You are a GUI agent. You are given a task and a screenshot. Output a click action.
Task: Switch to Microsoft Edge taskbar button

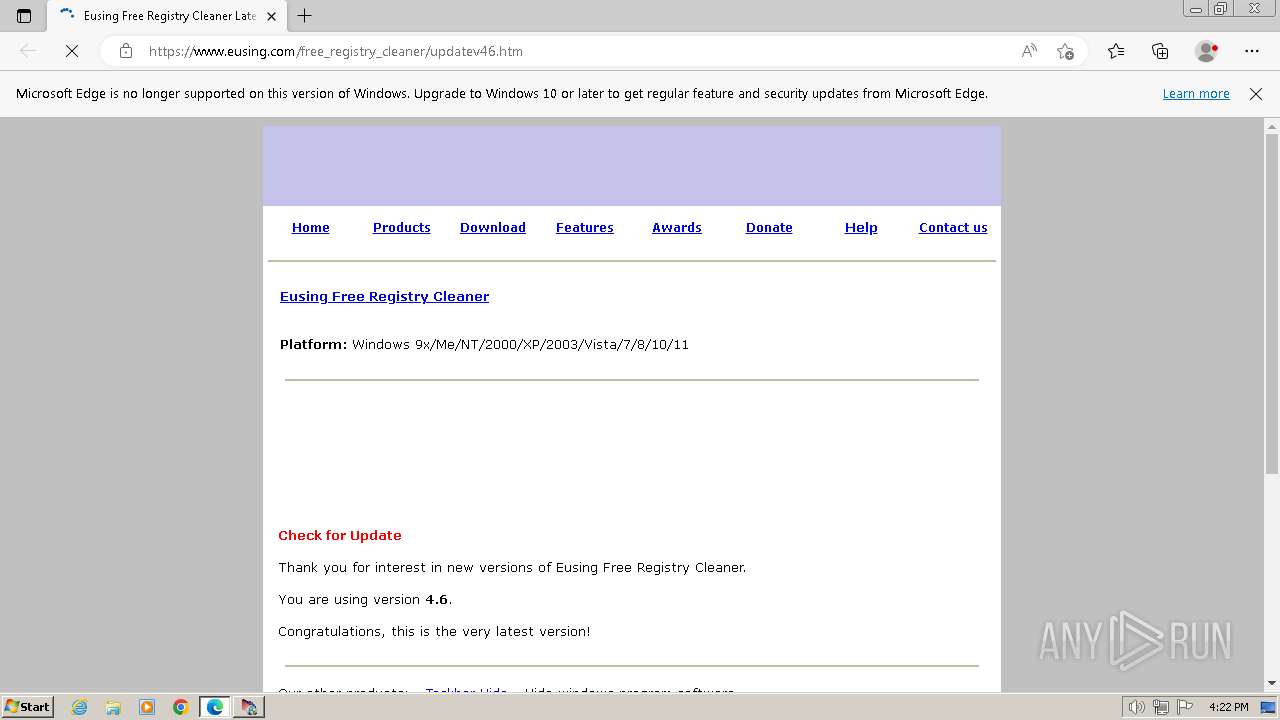pyautogui.click(x=215, y=707)
